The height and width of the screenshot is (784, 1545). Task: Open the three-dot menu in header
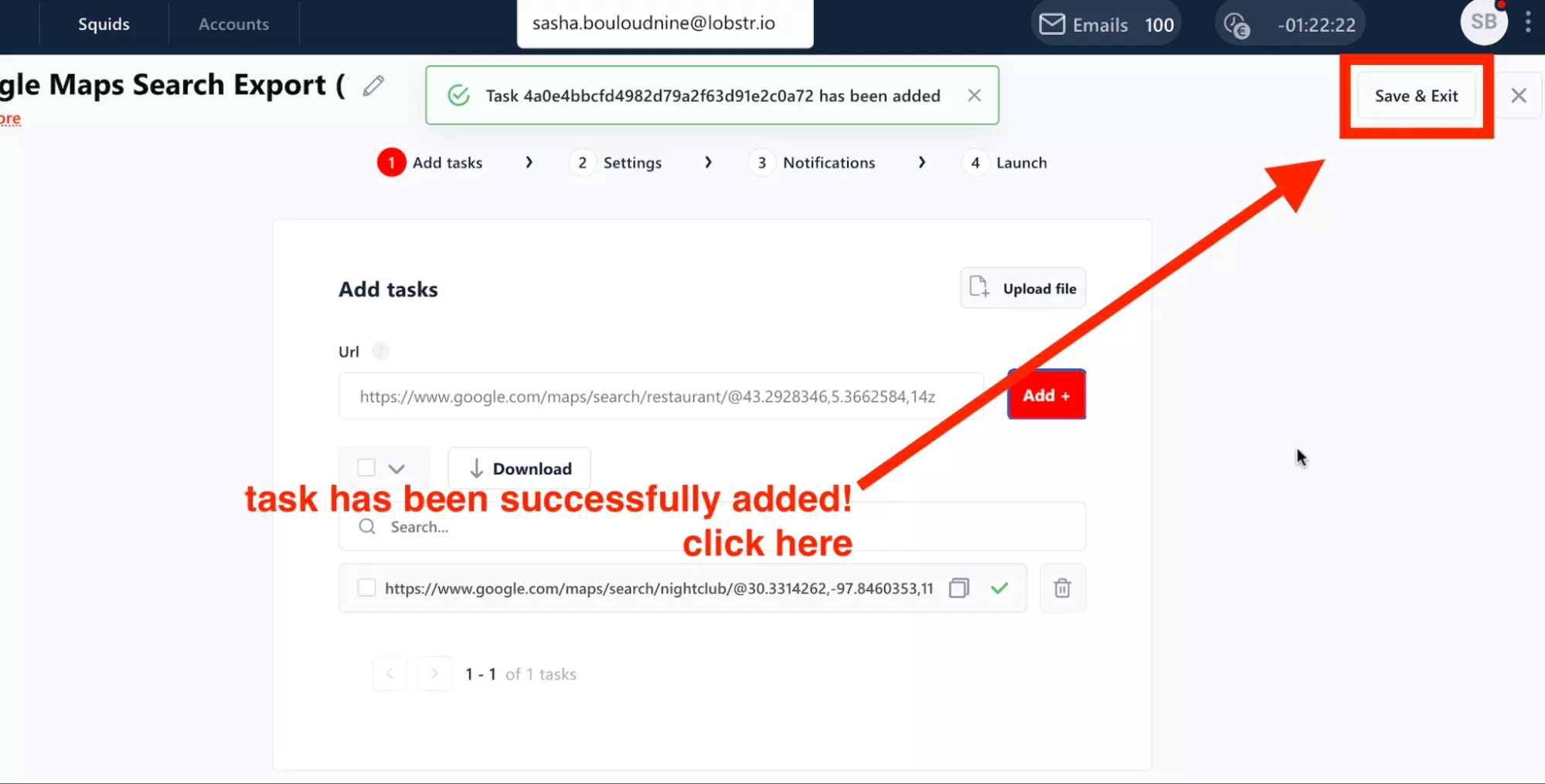[x=1528, y=22]
